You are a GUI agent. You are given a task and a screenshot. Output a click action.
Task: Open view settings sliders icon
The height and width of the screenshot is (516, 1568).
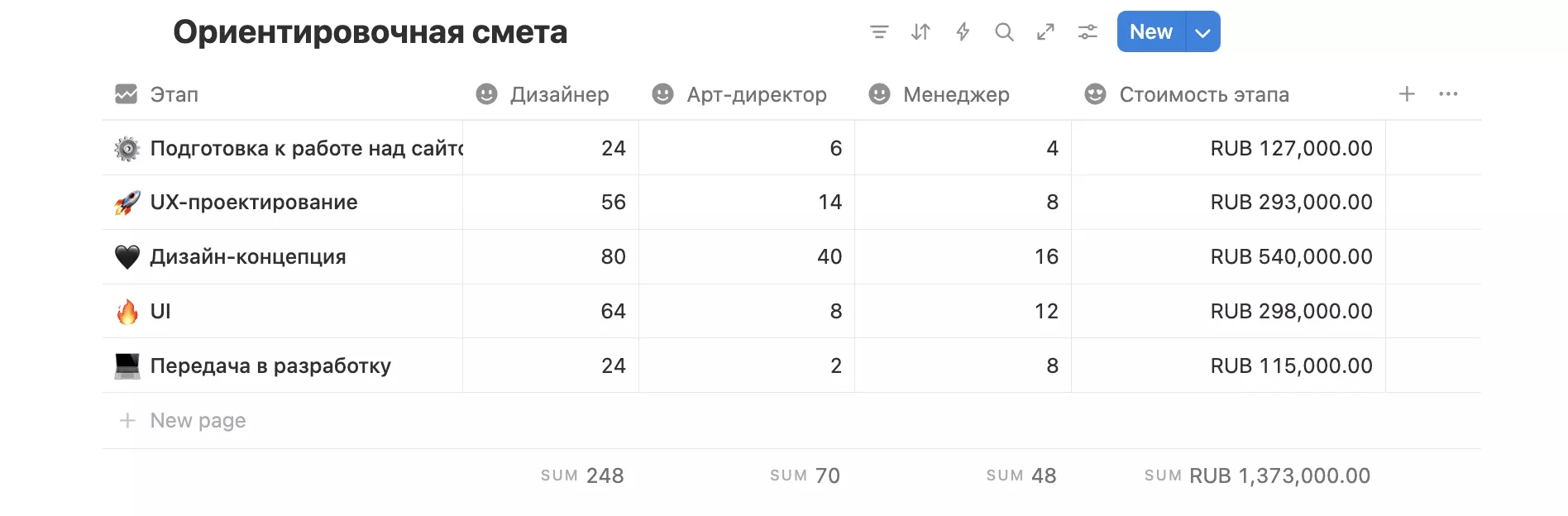[1088, 32]
